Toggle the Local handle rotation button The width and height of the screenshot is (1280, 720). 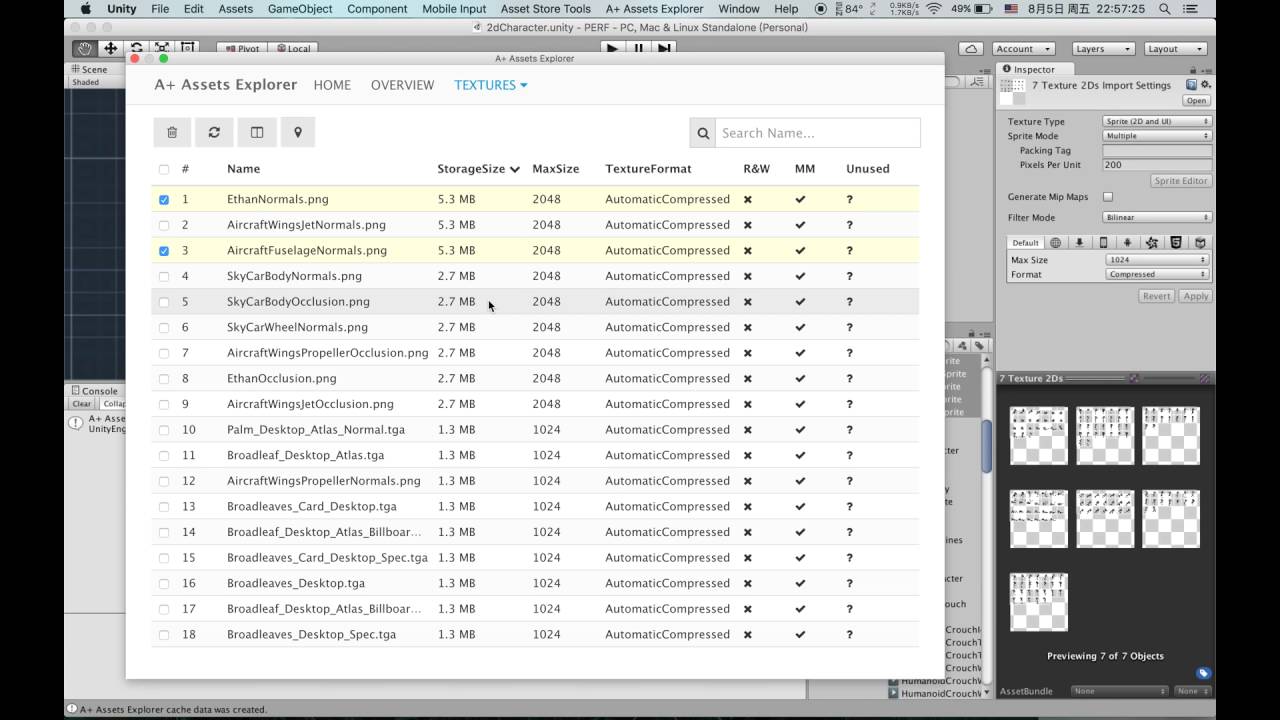point(292,48)
